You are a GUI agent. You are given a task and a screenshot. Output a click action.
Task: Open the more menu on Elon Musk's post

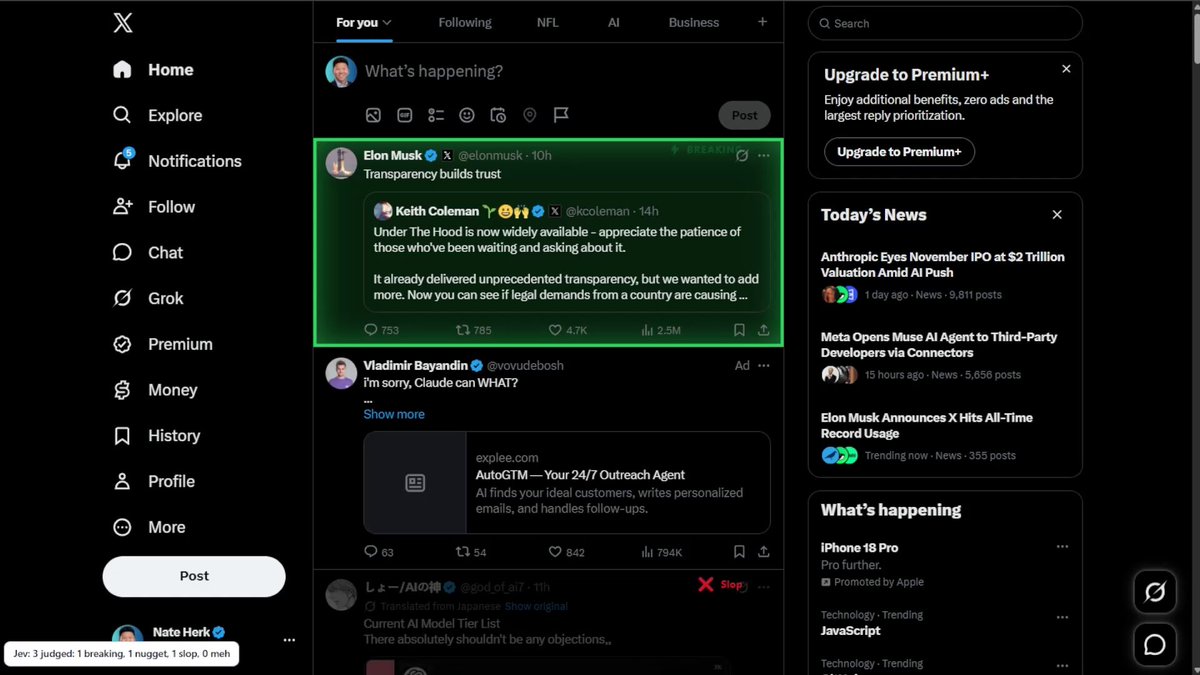pyautogui.click(x=764, y=156)
